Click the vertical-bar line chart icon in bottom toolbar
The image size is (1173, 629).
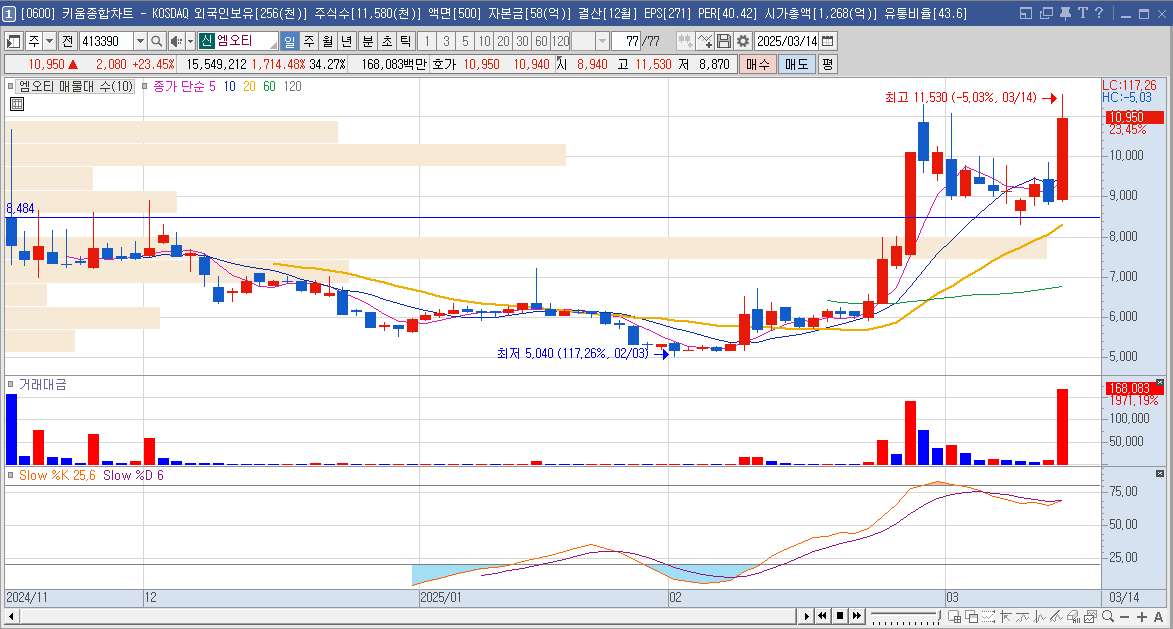pos(1039,616)
